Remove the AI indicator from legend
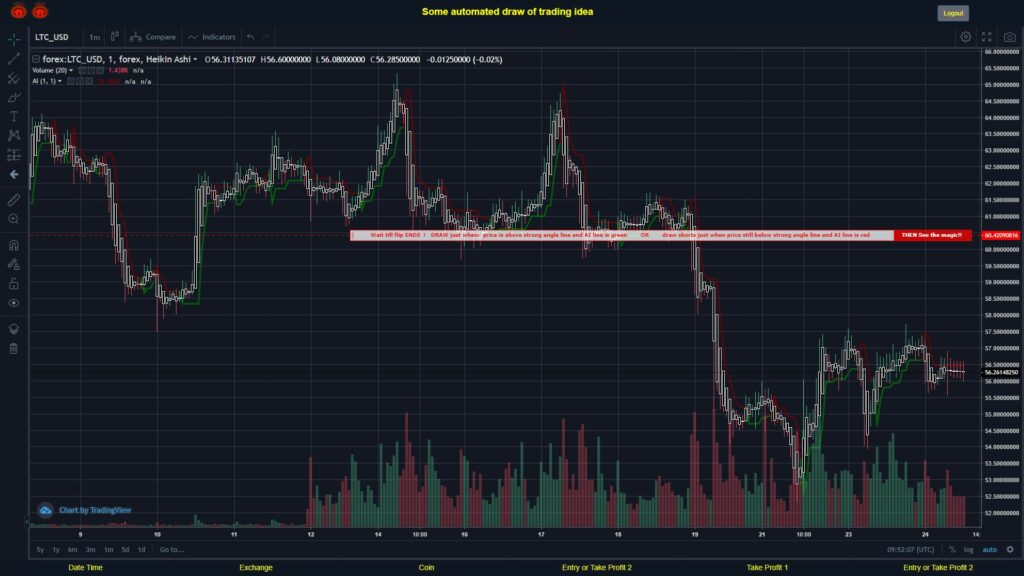Image resolution: width=1024 pixels, height=576 pixels. coord(89,82)
